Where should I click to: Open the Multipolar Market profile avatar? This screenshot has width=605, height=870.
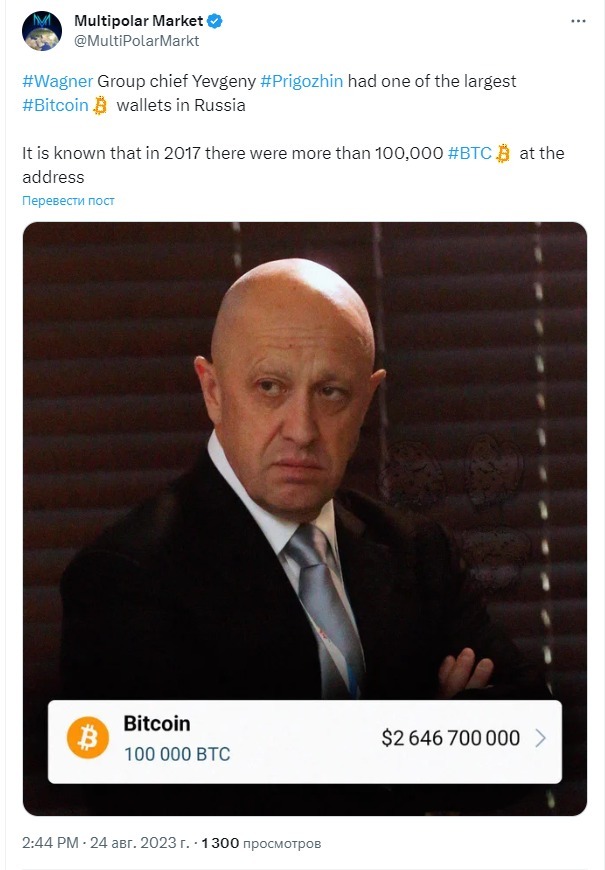tap(42, 31)
